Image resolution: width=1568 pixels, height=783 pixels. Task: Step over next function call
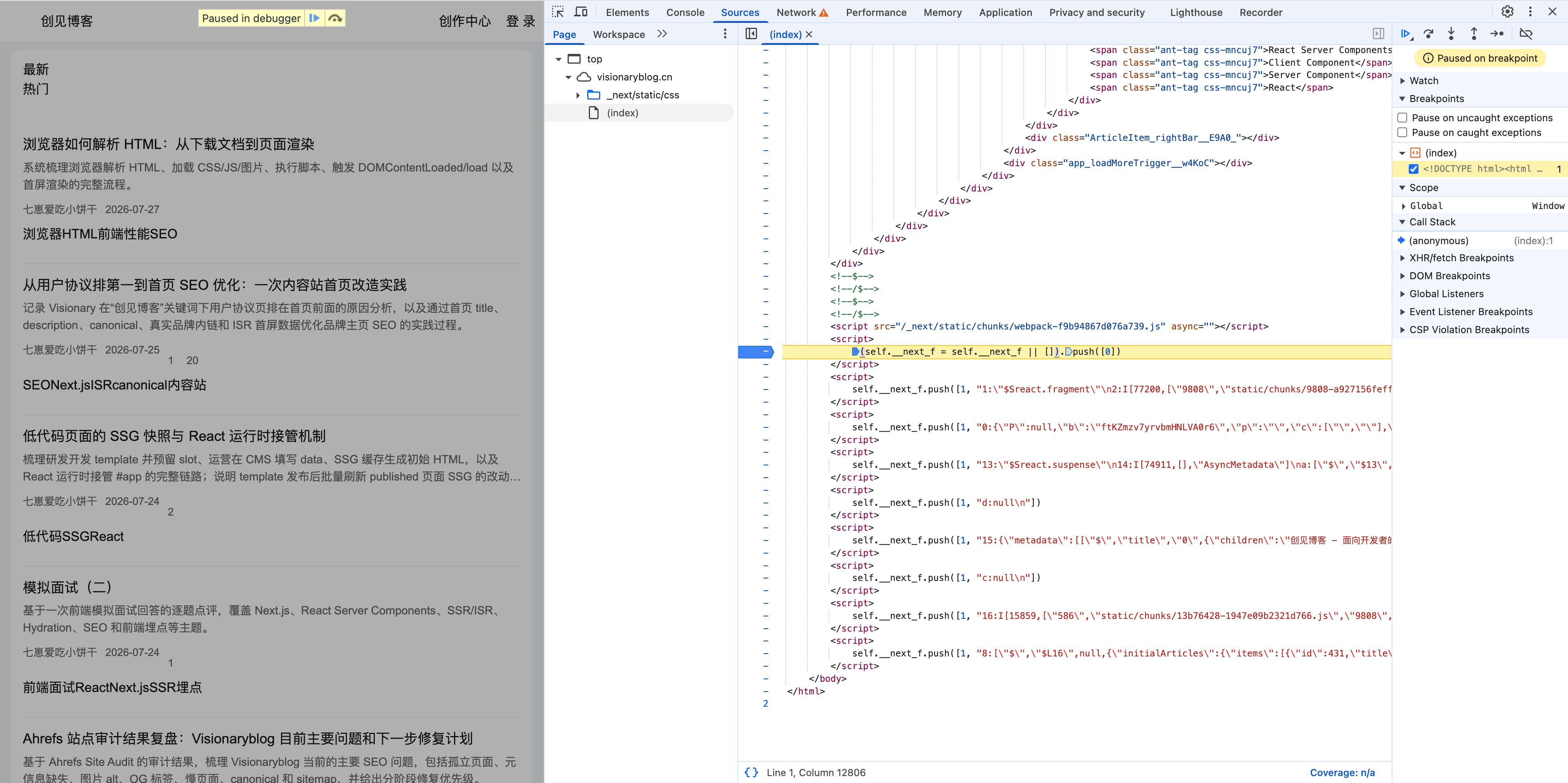point(1429,34)
